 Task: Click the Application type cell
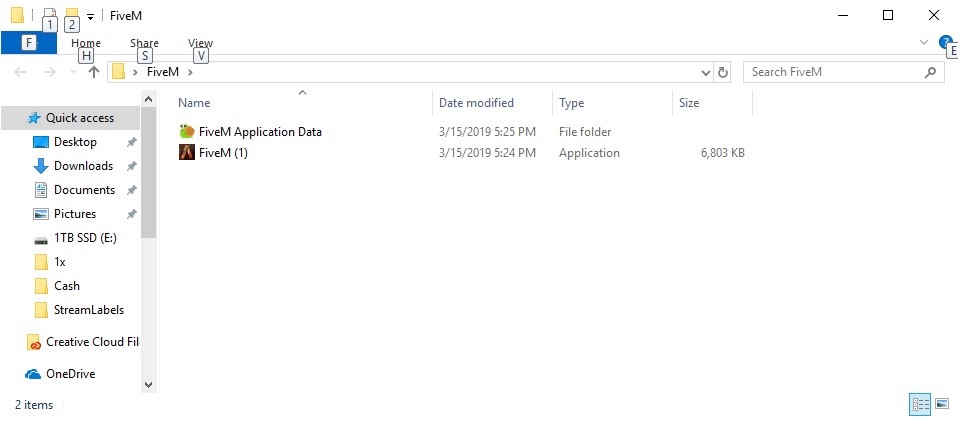(589, 153)
